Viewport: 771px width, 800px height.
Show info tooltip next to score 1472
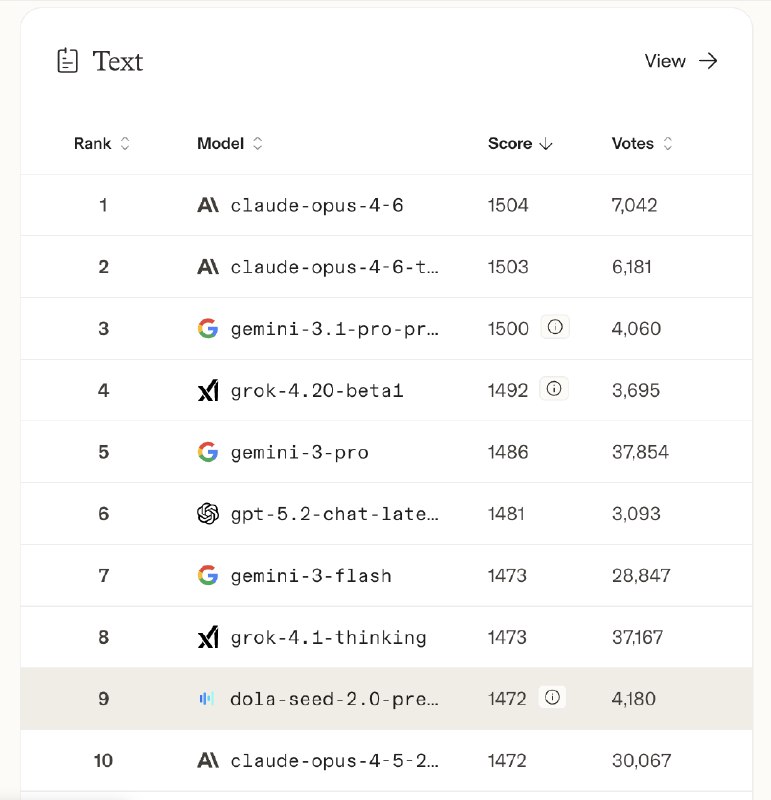(552, 698)
